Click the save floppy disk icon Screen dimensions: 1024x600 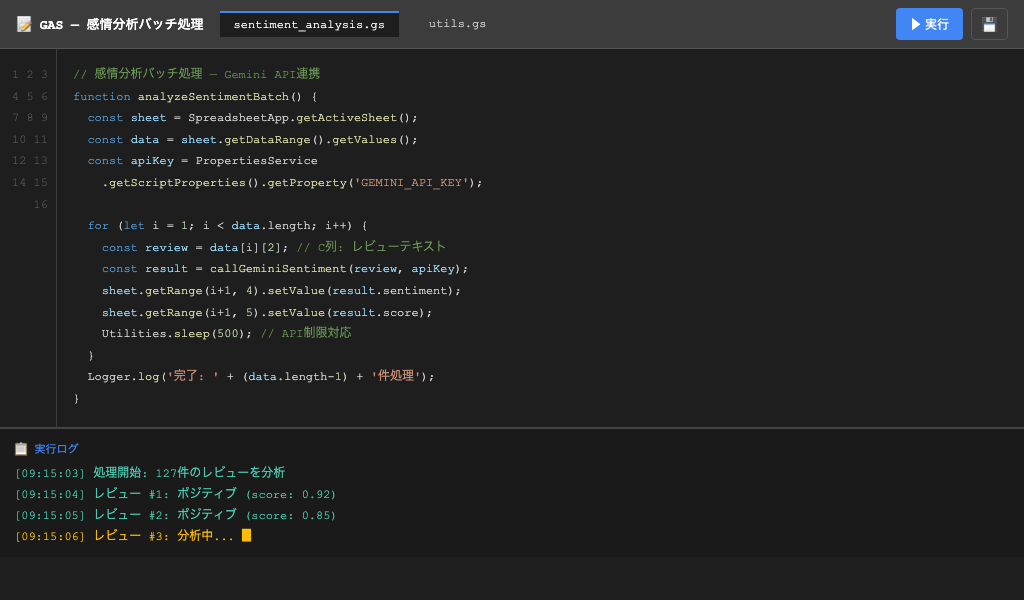coord(989,24)
